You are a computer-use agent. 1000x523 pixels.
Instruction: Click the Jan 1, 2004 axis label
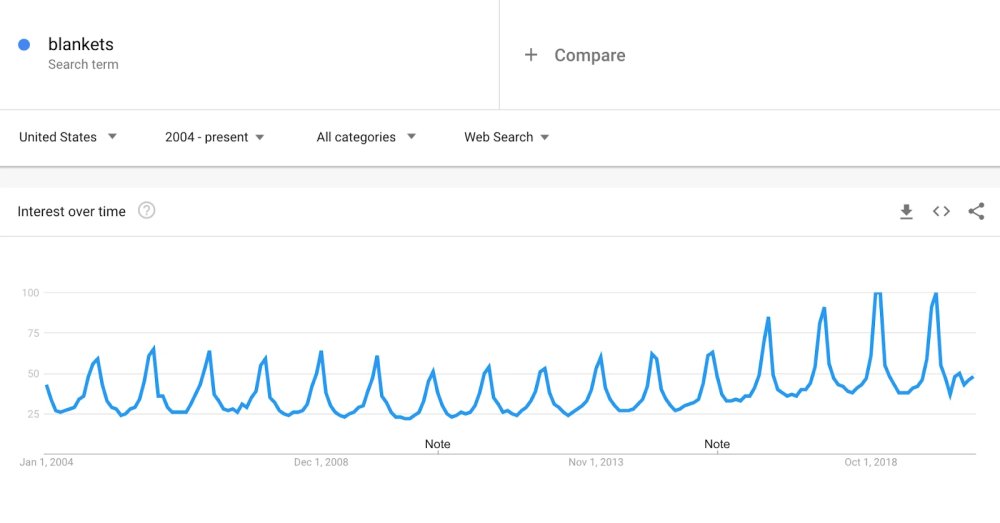point(47,462)
